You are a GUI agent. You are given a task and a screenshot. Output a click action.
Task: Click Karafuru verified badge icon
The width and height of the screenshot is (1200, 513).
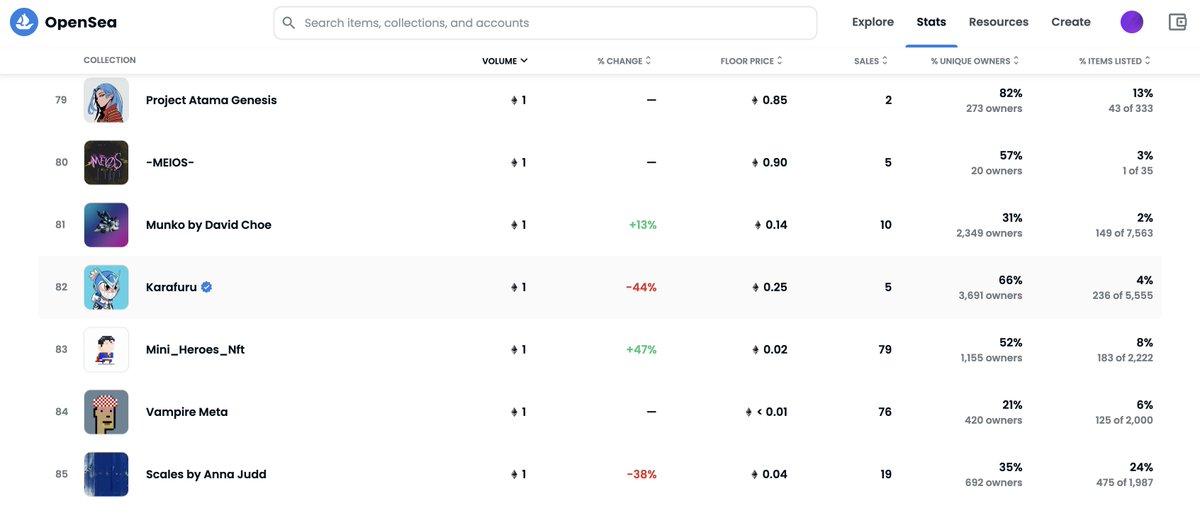tap(206, 287)
